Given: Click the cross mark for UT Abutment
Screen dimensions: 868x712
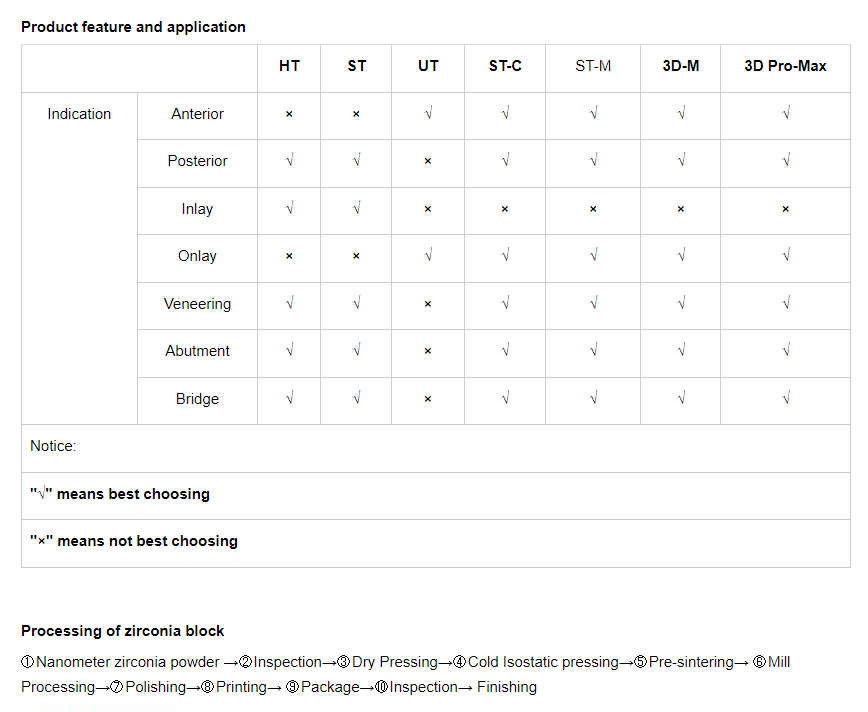Looking at the screenshot, I should tap(428, 351).
